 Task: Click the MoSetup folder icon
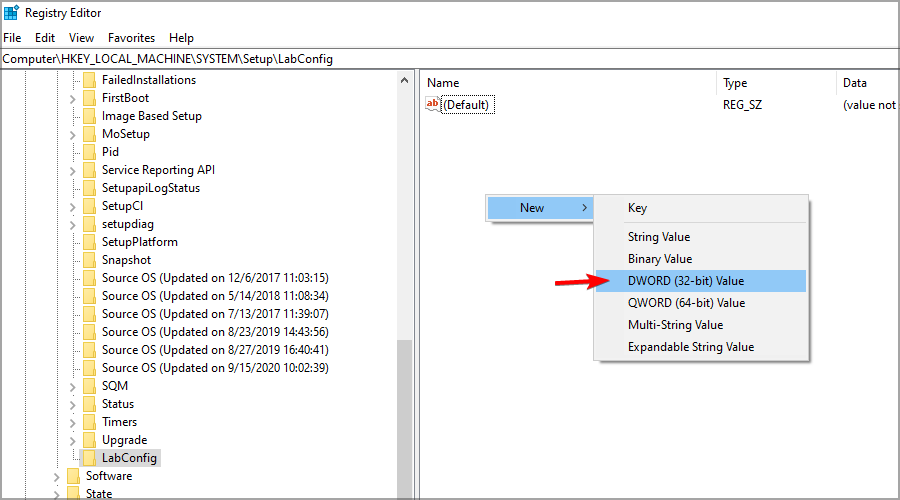pos(89,134)
